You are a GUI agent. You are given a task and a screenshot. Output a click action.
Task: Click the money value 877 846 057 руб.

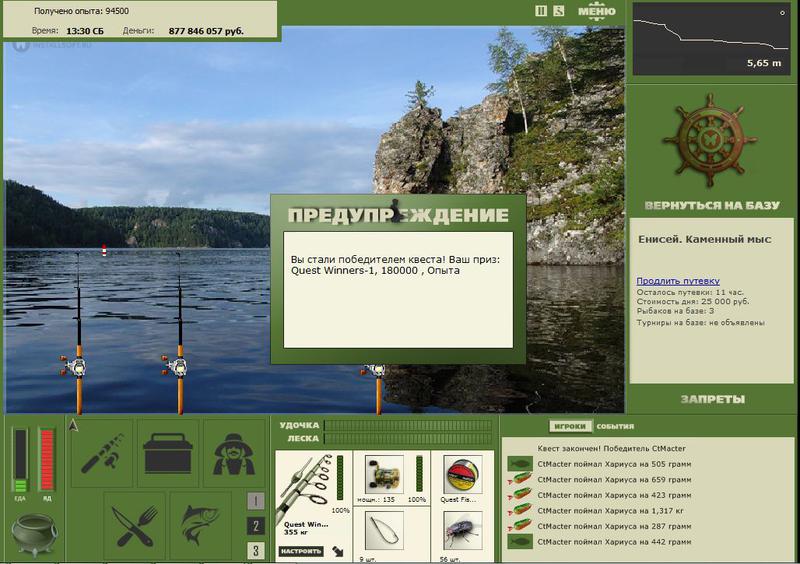point(206,31)
